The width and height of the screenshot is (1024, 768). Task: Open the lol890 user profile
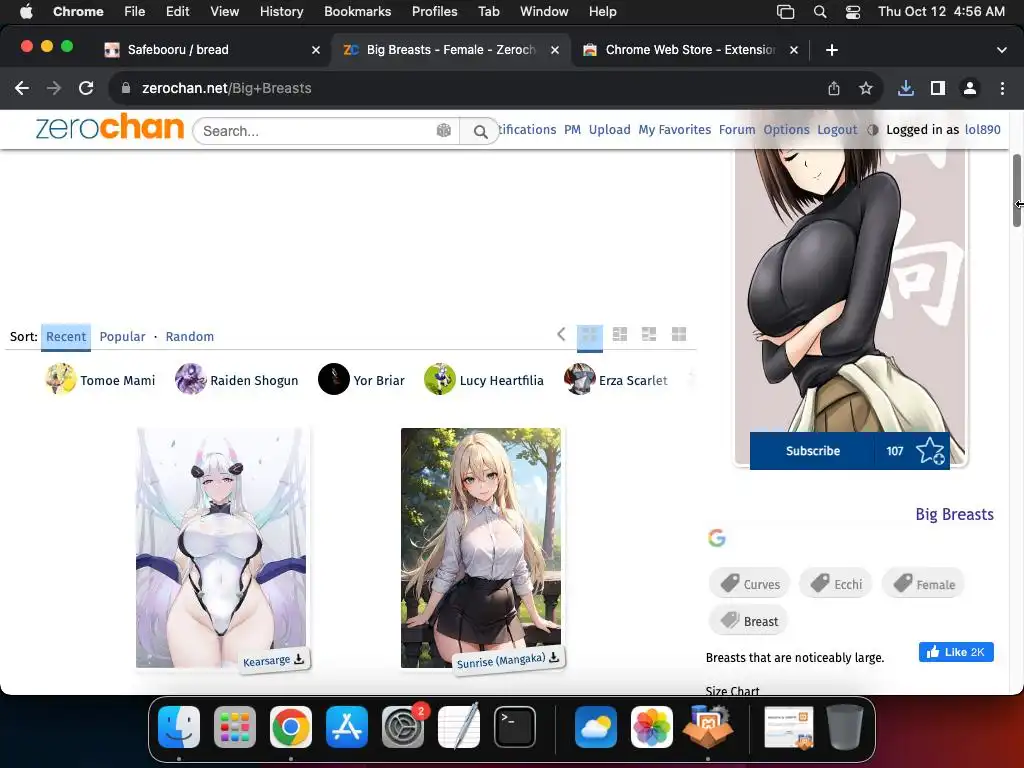pos(982,129)
